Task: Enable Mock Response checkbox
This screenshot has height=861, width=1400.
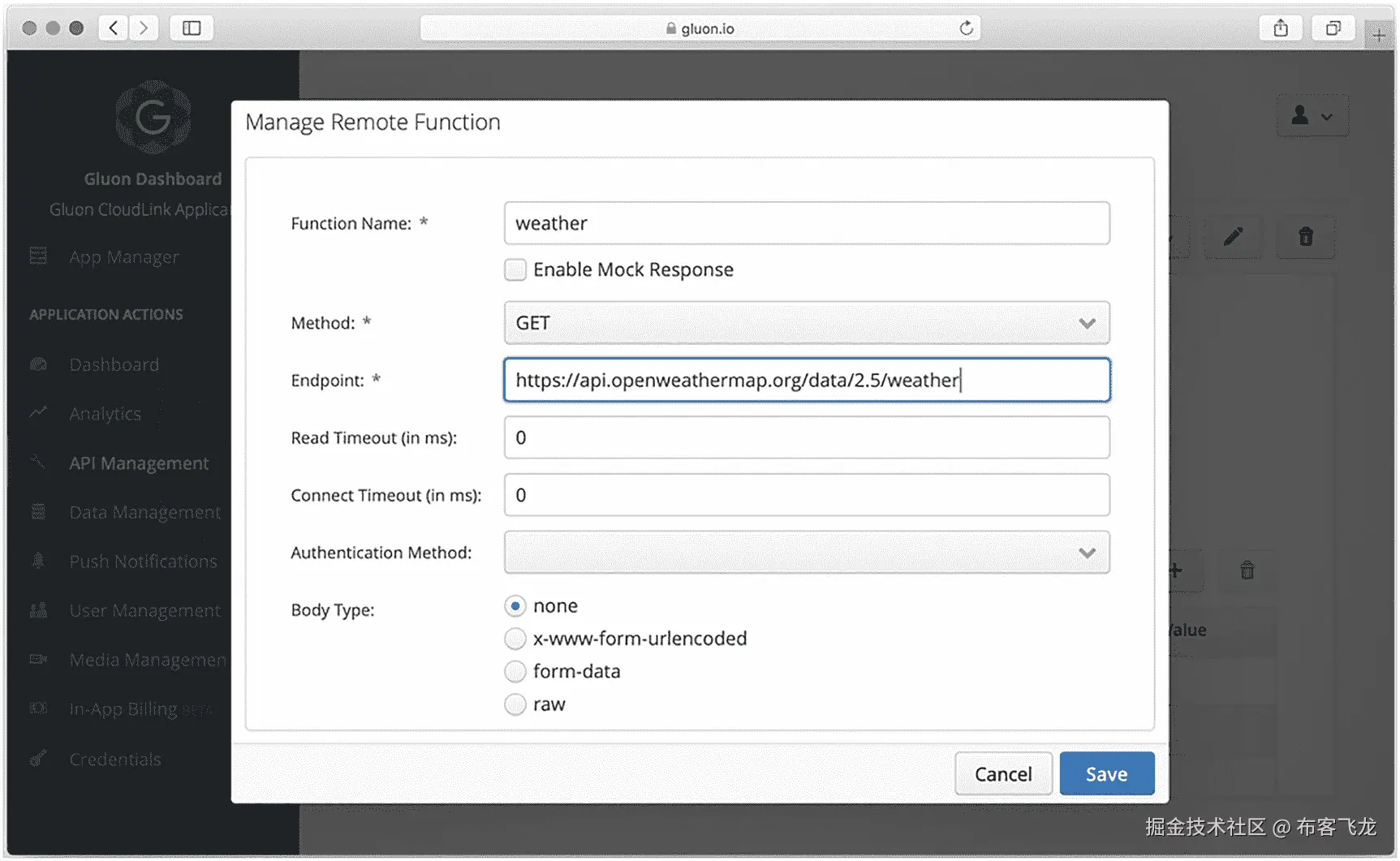Action: [x=515, y=269]
